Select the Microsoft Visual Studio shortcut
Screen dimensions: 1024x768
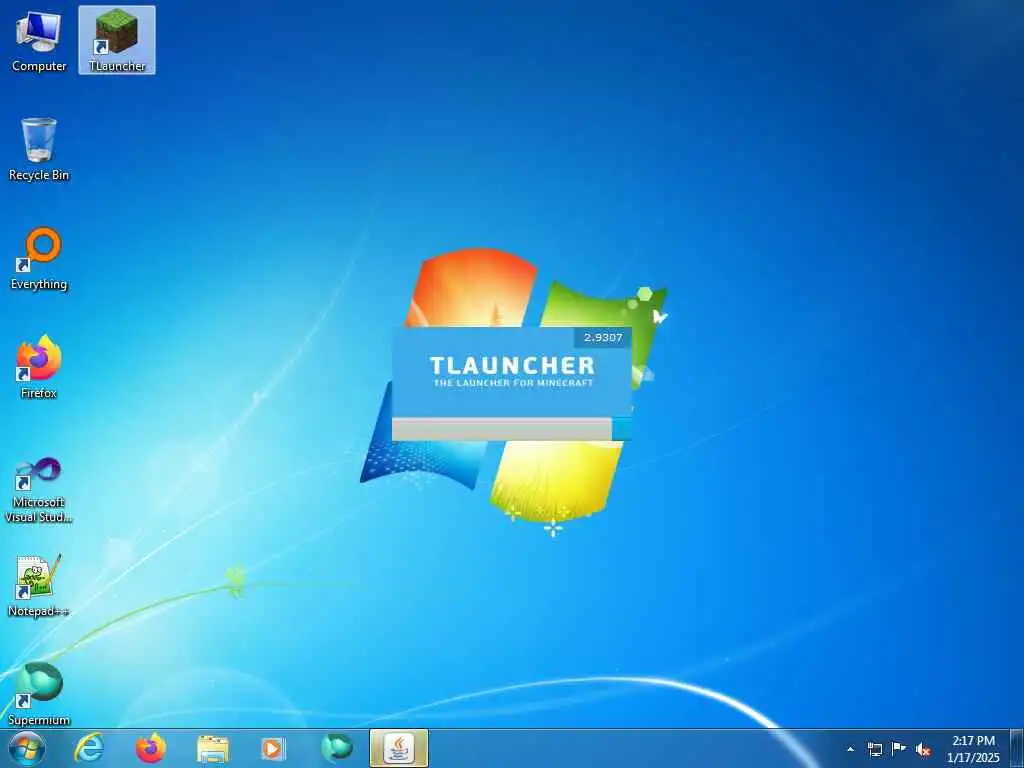coord(39,490)
